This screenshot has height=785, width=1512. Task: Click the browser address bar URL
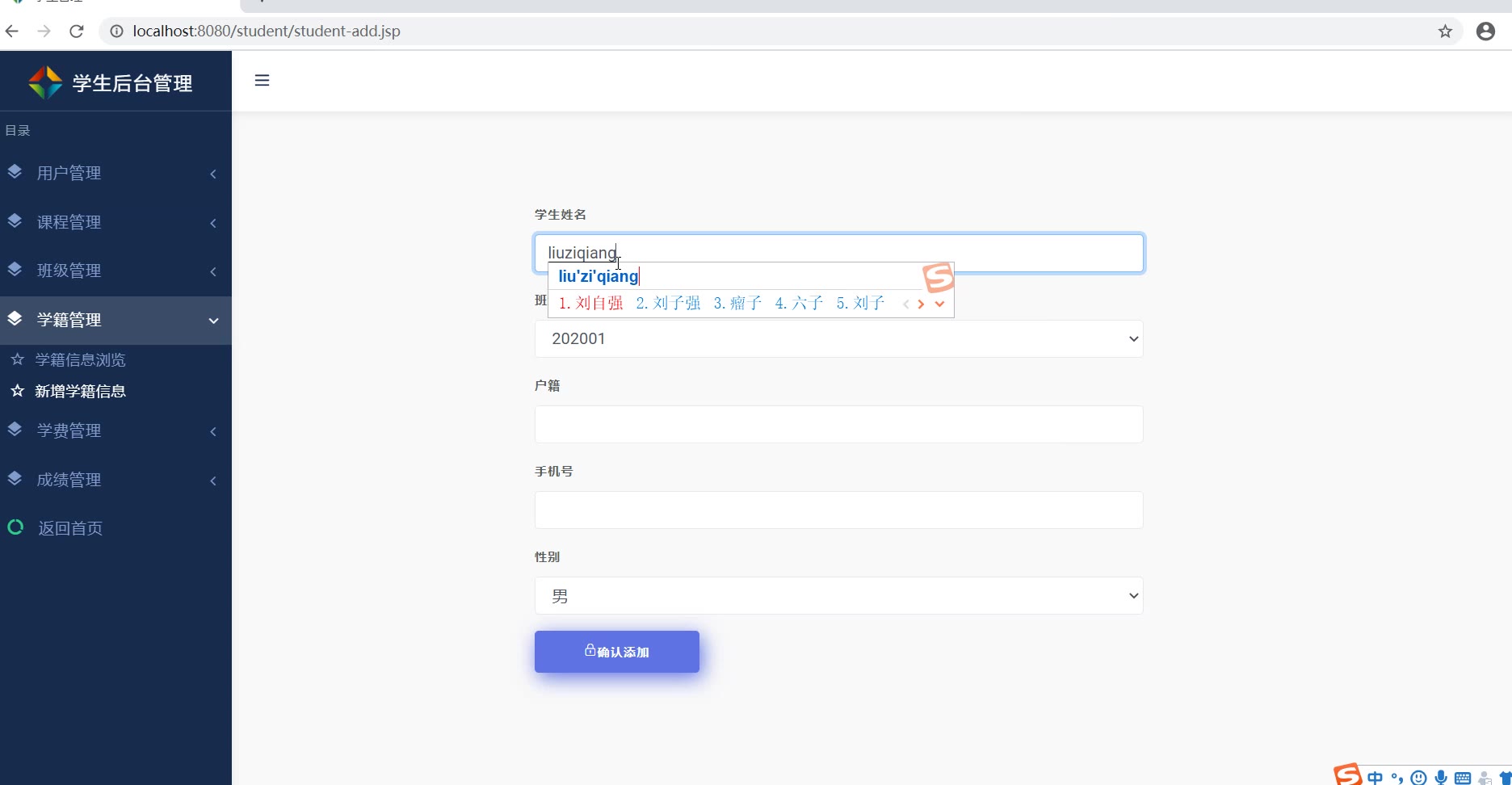coord(267,31)
